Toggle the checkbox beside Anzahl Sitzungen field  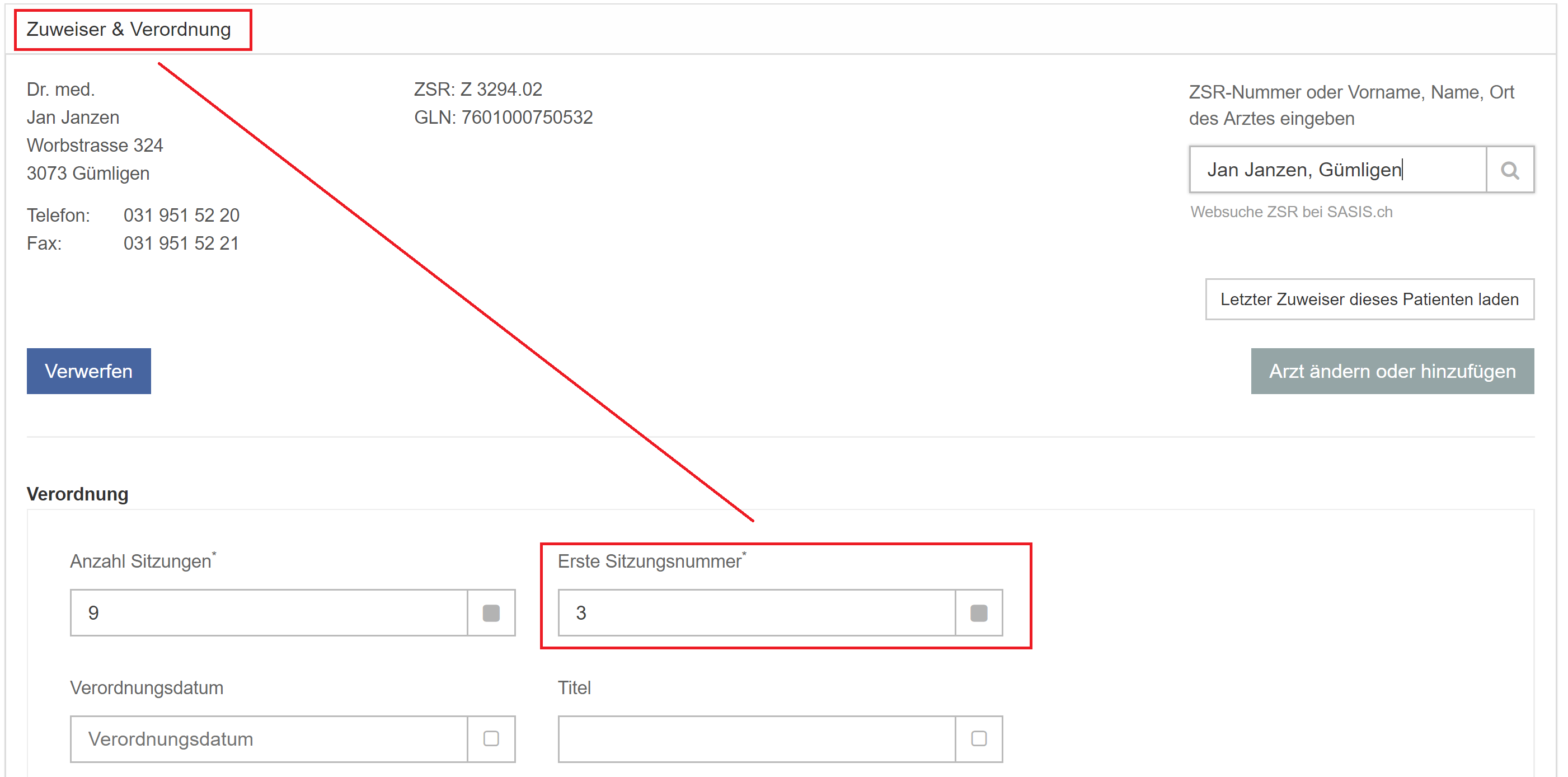(491, 612)
